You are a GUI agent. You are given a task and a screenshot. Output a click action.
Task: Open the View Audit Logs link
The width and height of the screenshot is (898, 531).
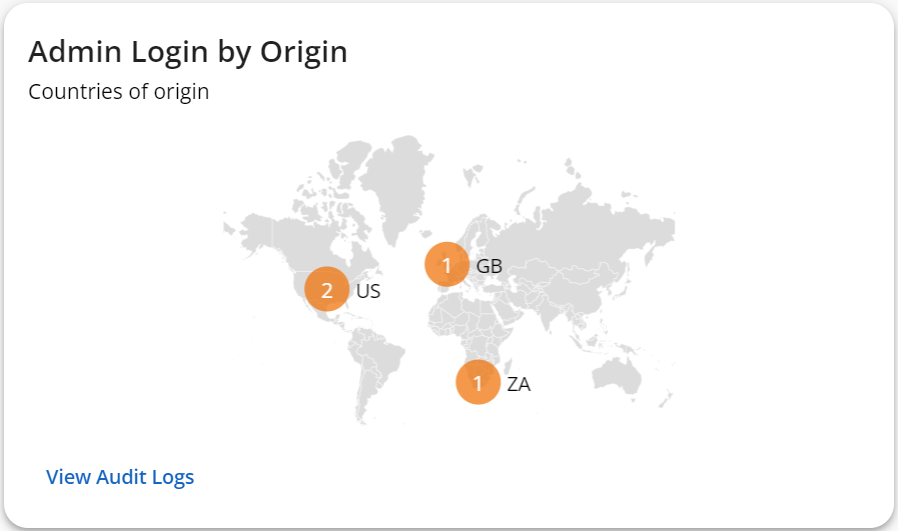[120, 477]
